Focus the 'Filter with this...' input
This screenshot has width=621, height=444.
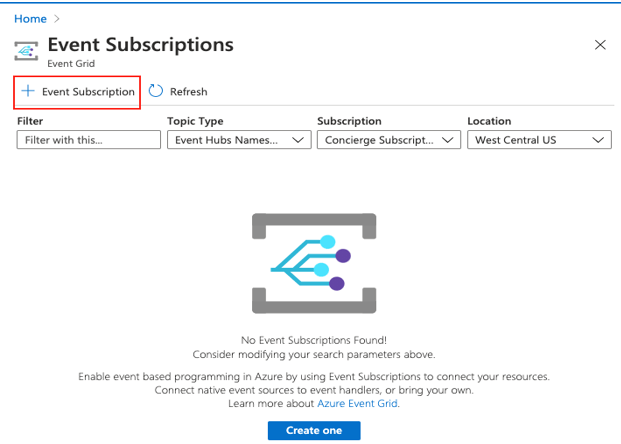[89, 140]
